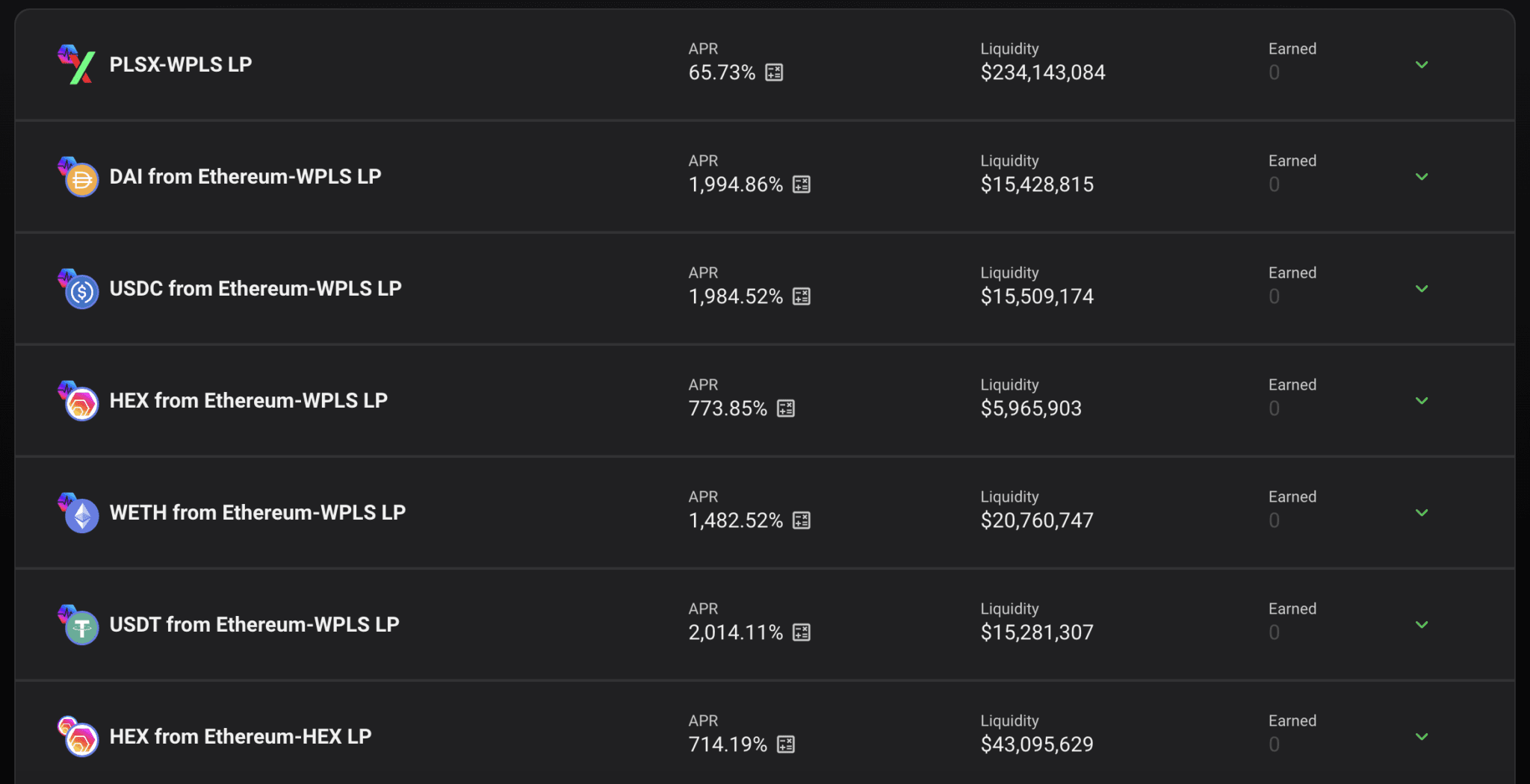This screenshot has height=784, width=1530.
Task: Select the HEX from Ethereum-HEX LP title
Action: [x=241, y=736]
